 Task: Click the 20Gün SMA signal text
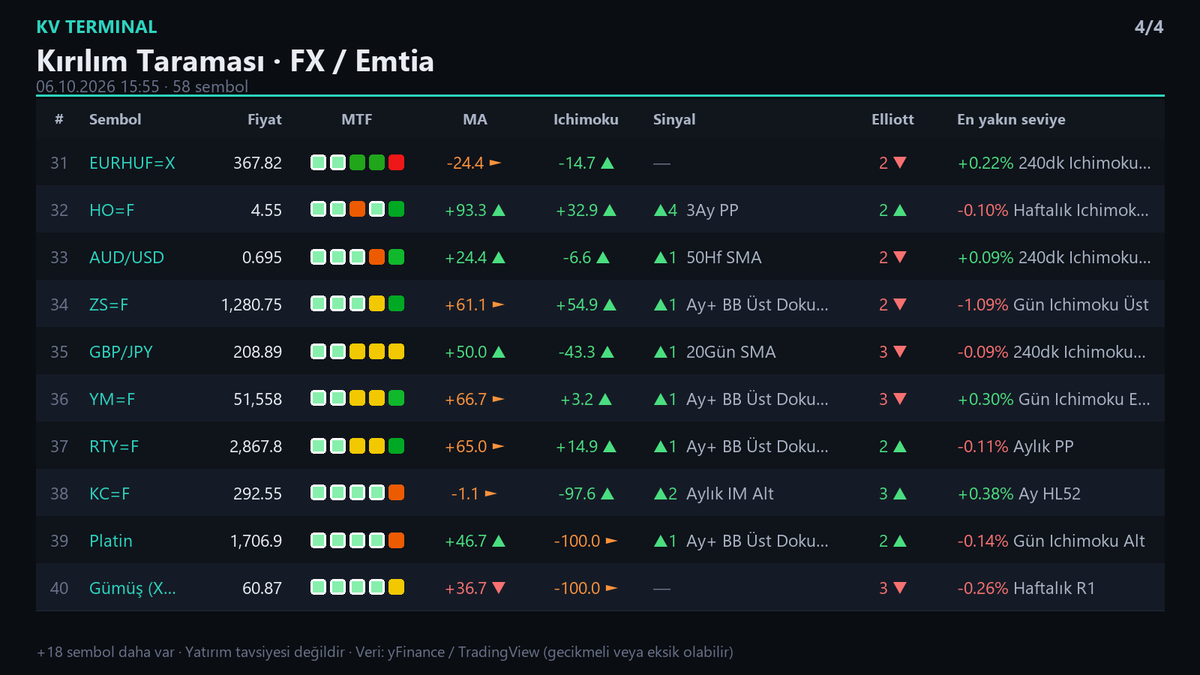point(731,352)
